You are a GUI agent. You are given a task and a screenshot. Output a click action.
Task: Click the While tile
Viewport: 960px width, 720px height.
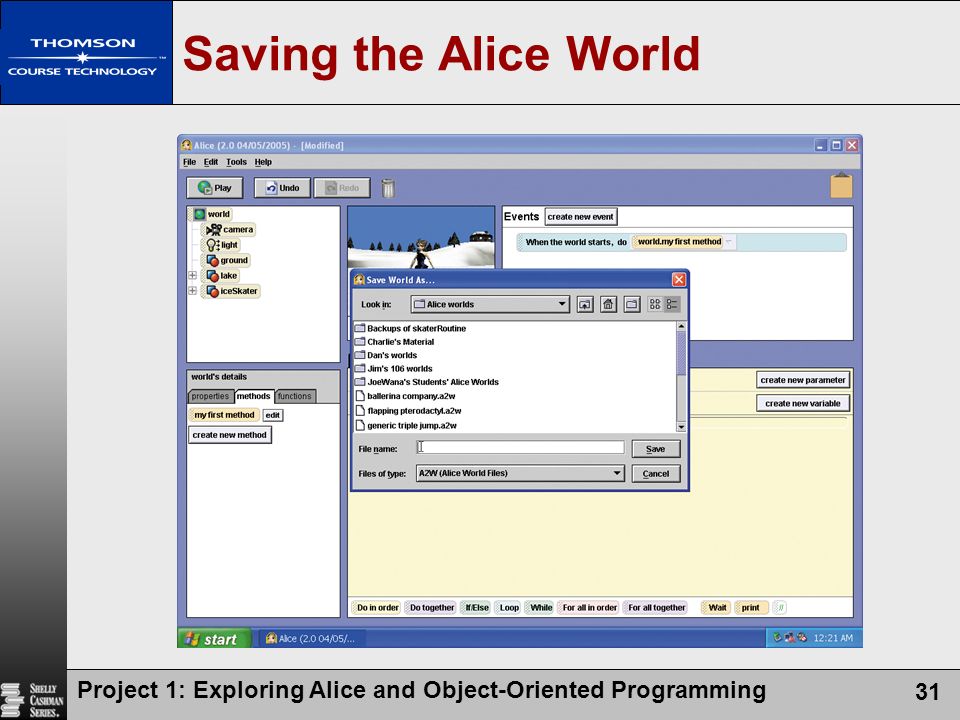pyautogui.click(x=541, y=608)
